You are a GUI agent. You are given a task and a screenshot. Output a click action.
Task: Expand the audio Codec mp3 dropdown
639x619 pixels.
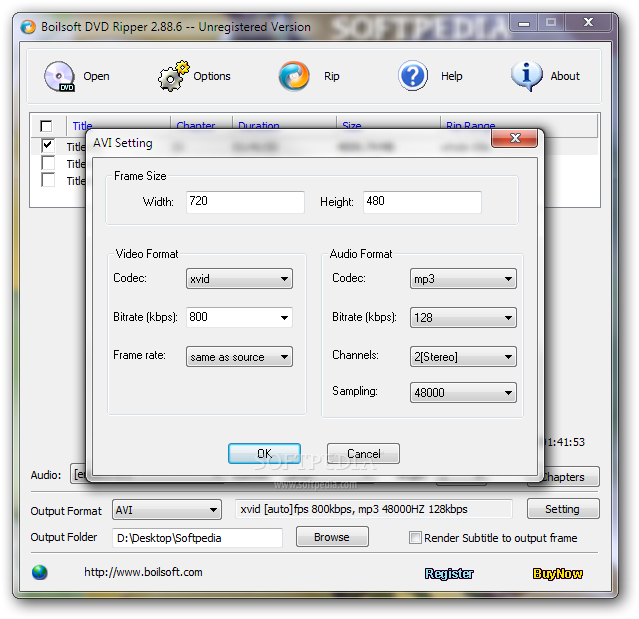click(x=463, y=279)
